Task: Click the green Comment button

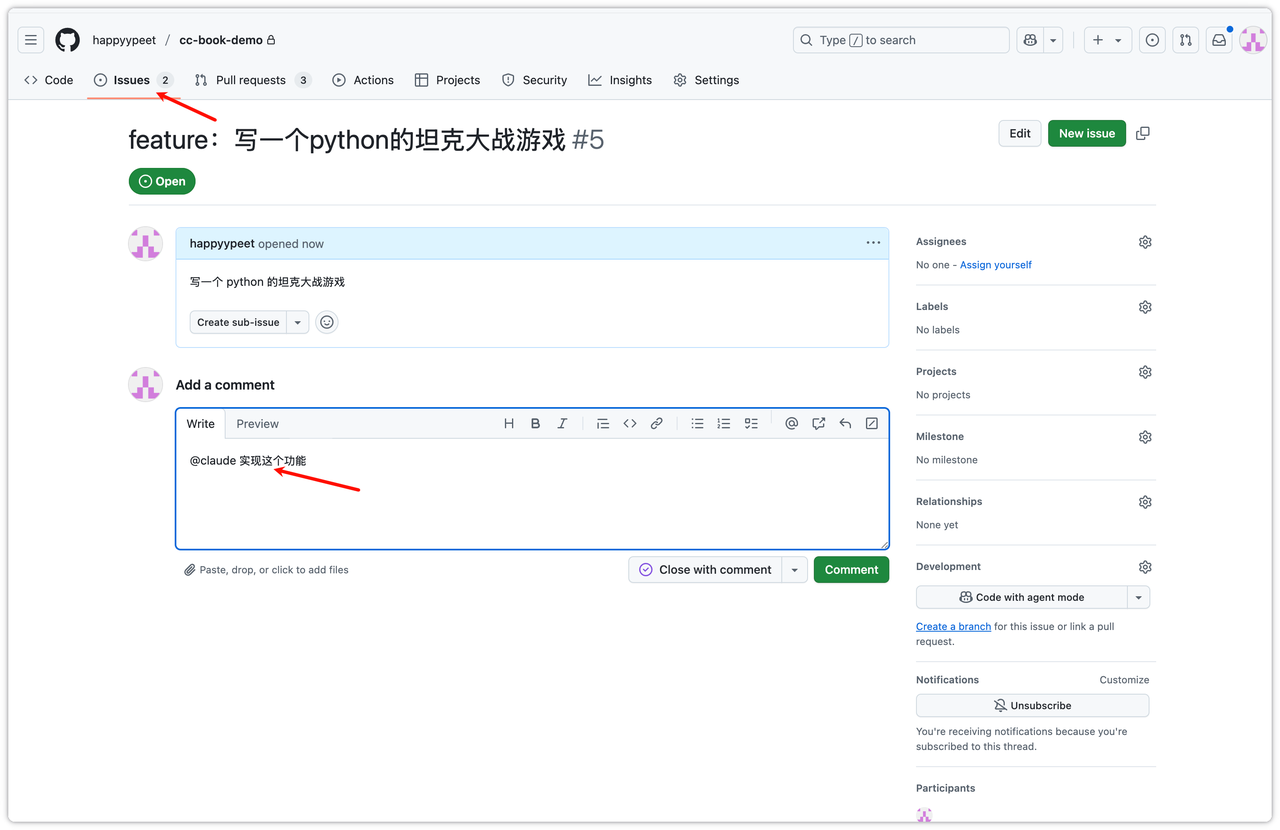Action: pos(851,570)
